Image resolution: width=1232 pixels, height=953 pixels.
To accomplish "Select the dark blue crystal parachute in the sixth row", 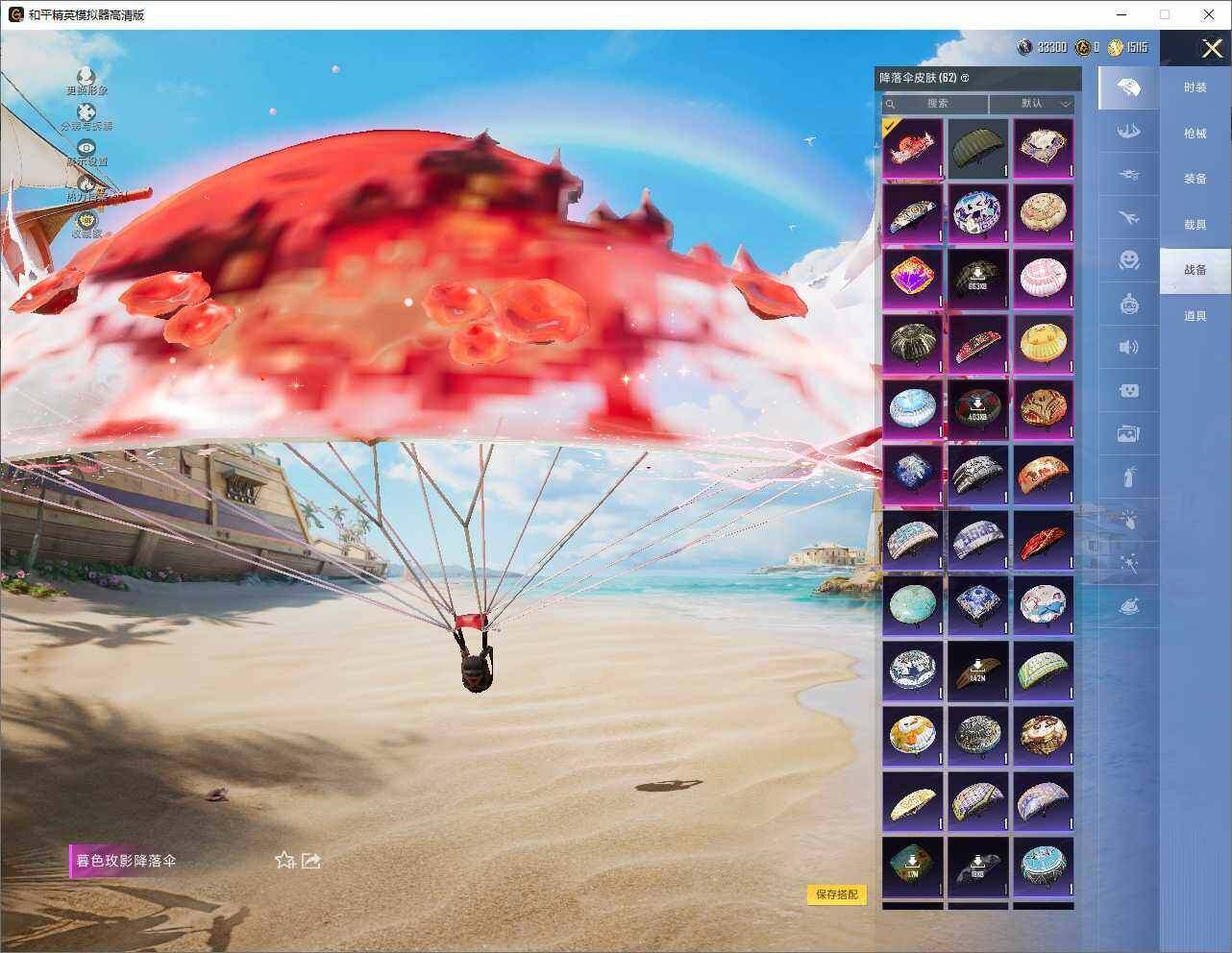I will 913,475.
